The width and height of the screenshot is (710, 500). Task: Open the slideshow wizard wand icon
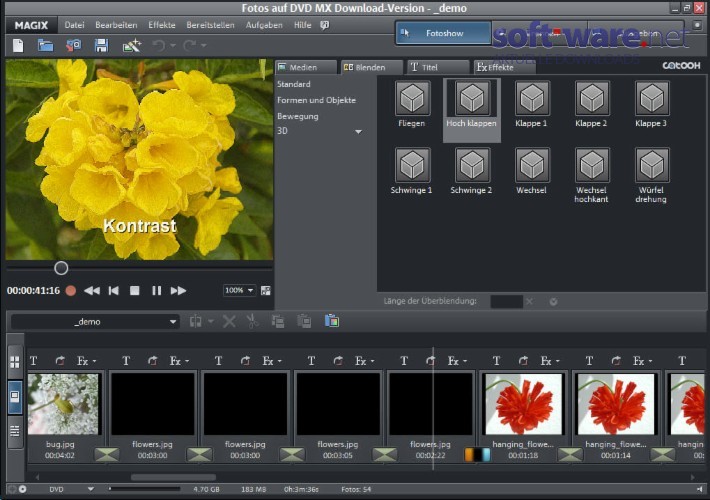pos(131,45)
